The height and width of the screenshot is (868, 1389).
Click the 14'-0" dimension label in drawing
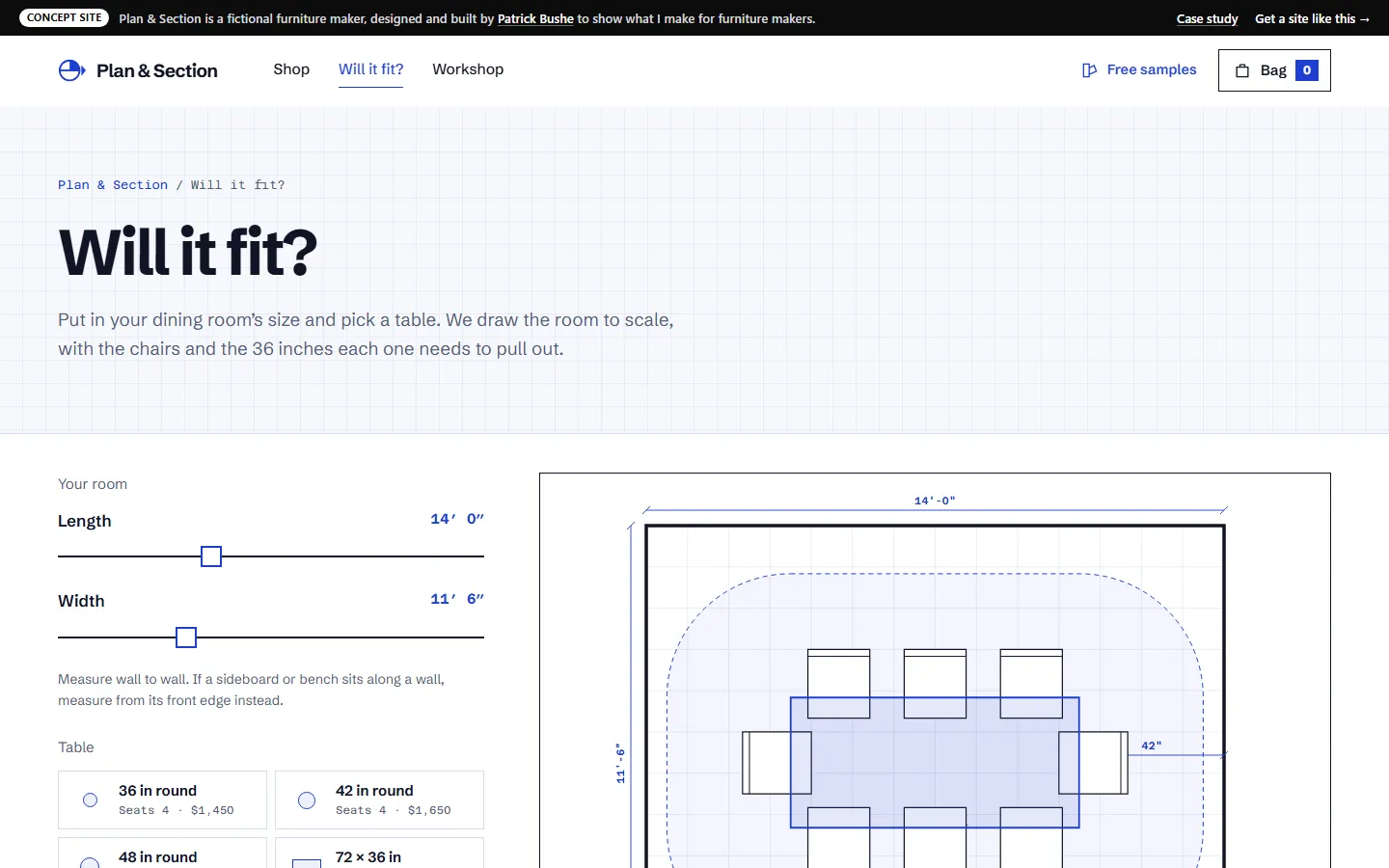coord(935,501)
